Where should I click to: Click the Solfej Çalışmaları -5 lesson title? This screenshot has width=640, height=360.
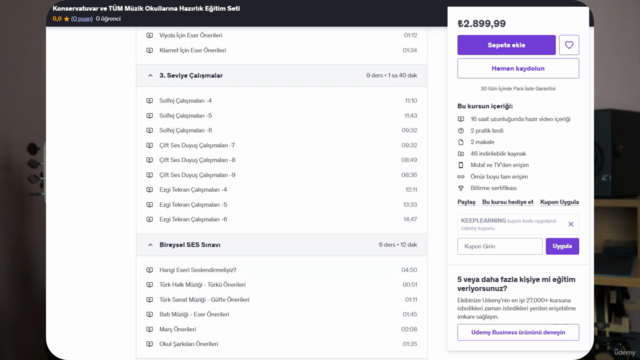coord(186,116)
